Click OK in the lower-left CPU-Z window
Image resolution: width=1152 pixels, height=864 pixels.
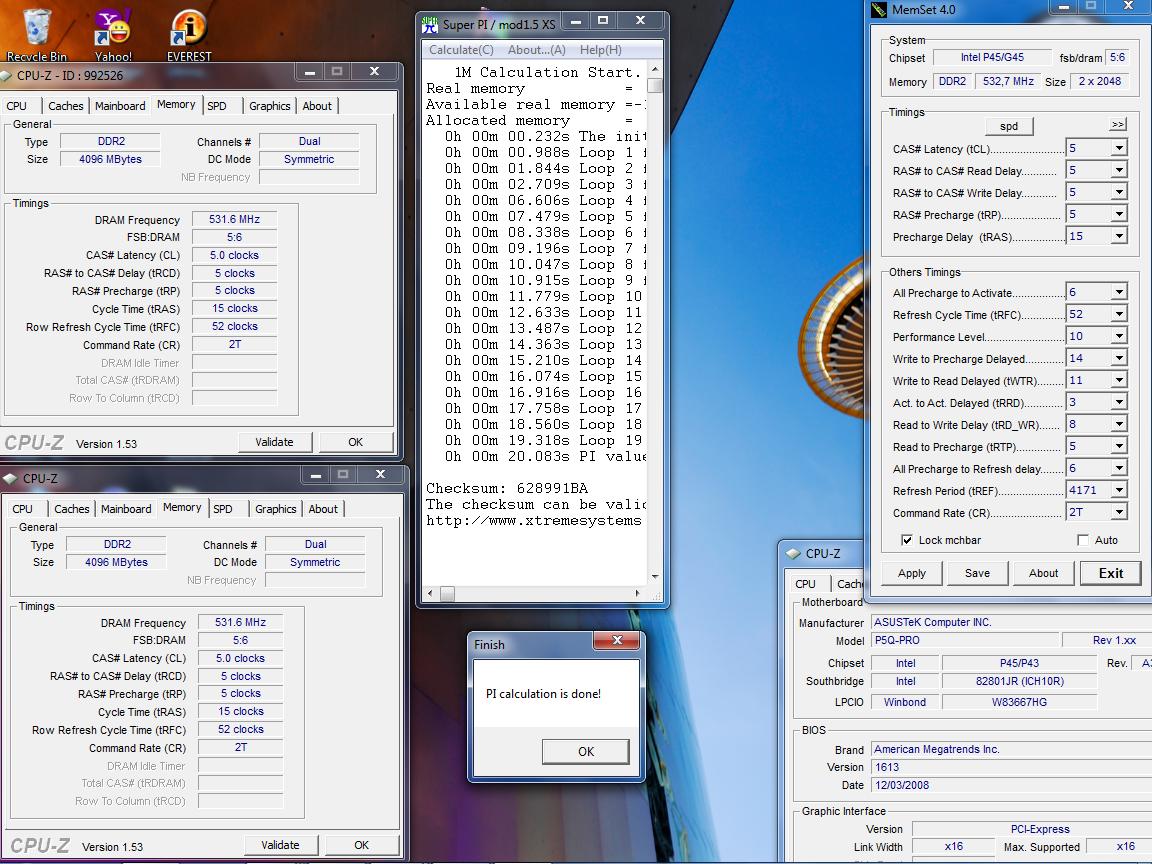pos(361,845)
